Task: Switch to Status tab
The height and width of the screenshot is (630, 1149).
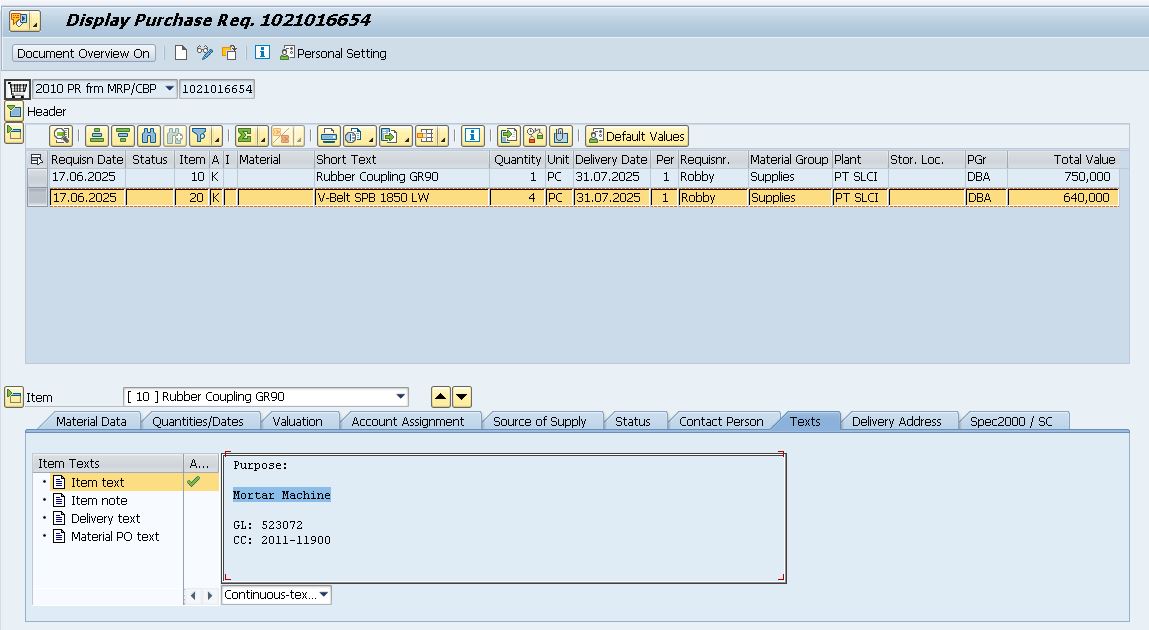Action: [632, 421]
